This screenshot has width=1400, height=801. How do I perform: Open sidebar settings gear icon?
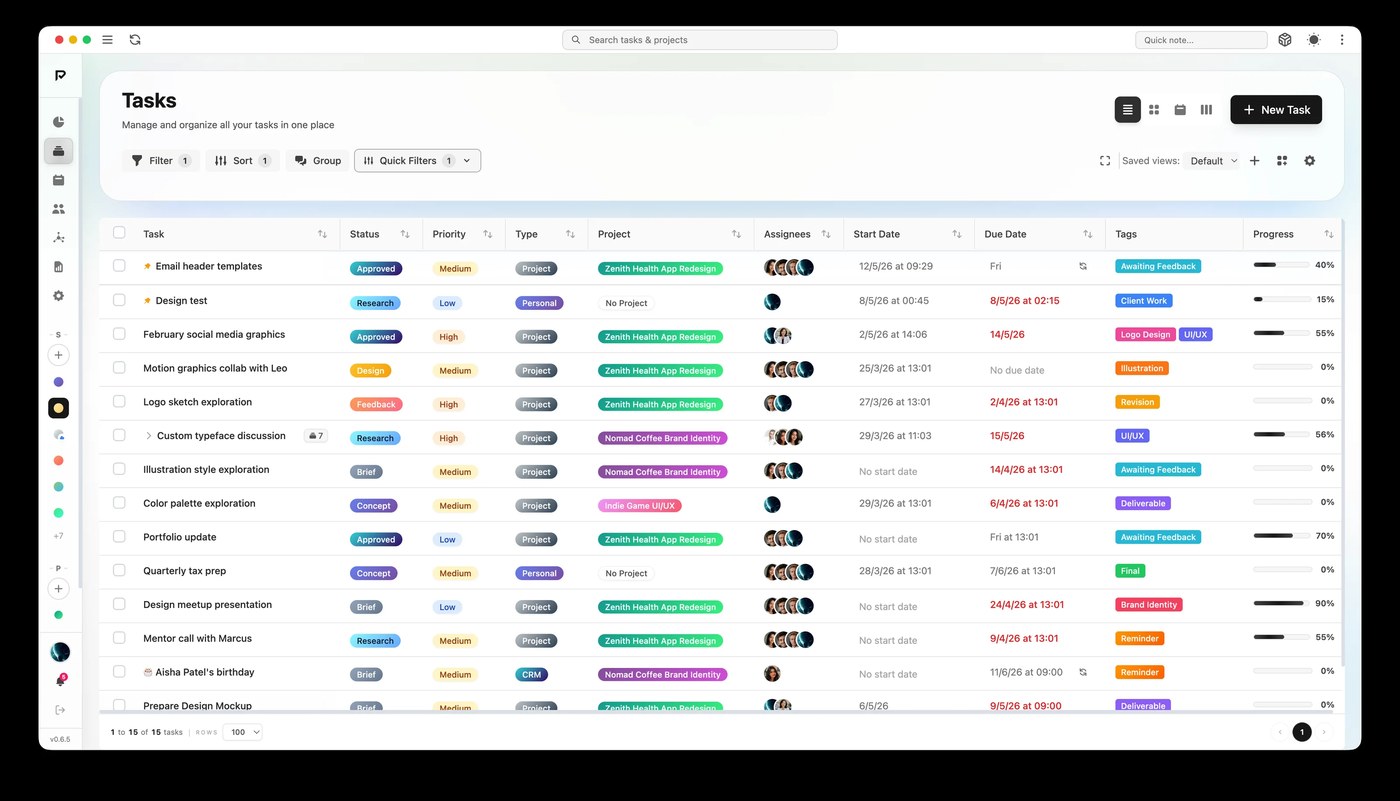click(x=58, y=296)
